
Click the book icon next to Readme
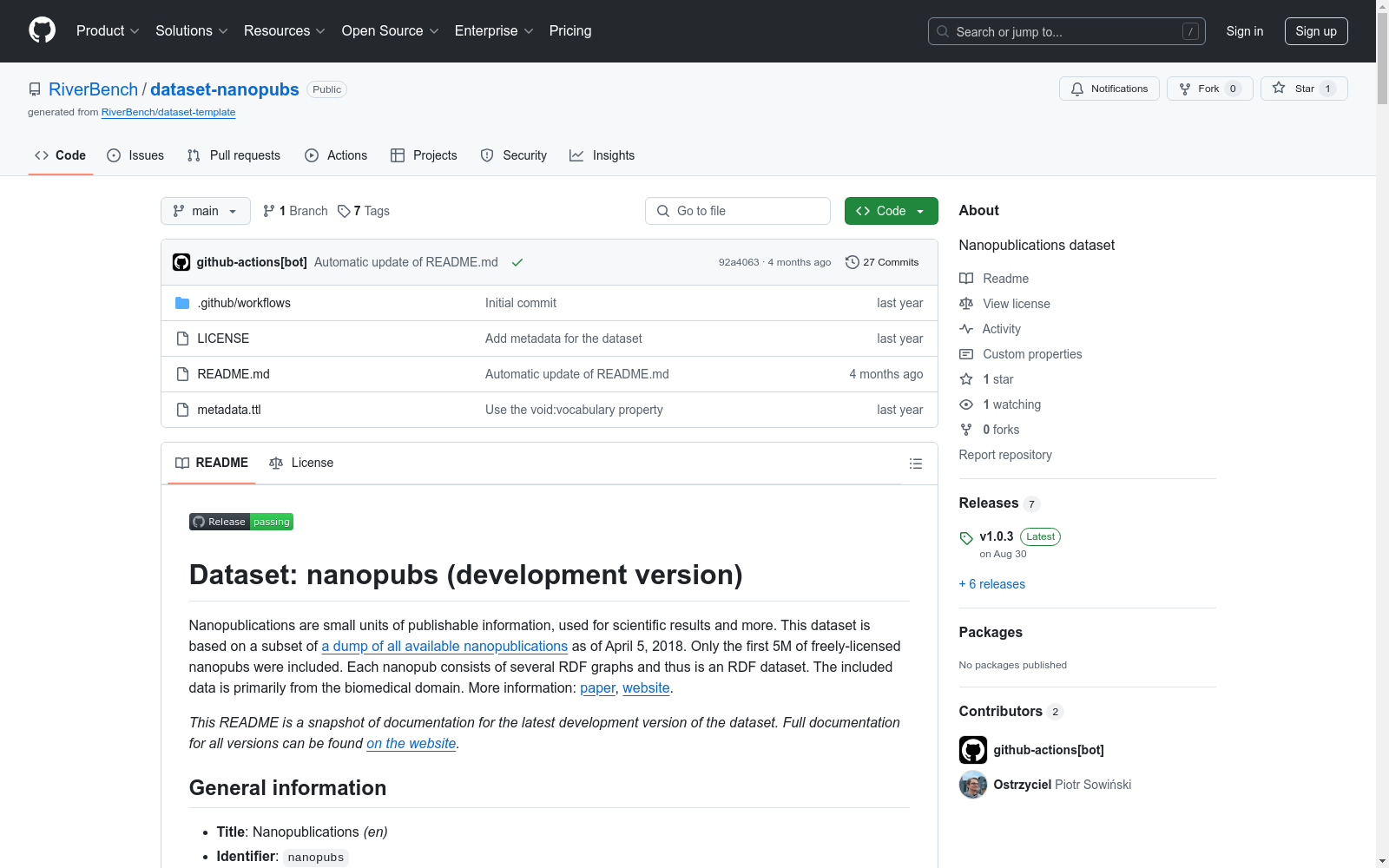966,279
